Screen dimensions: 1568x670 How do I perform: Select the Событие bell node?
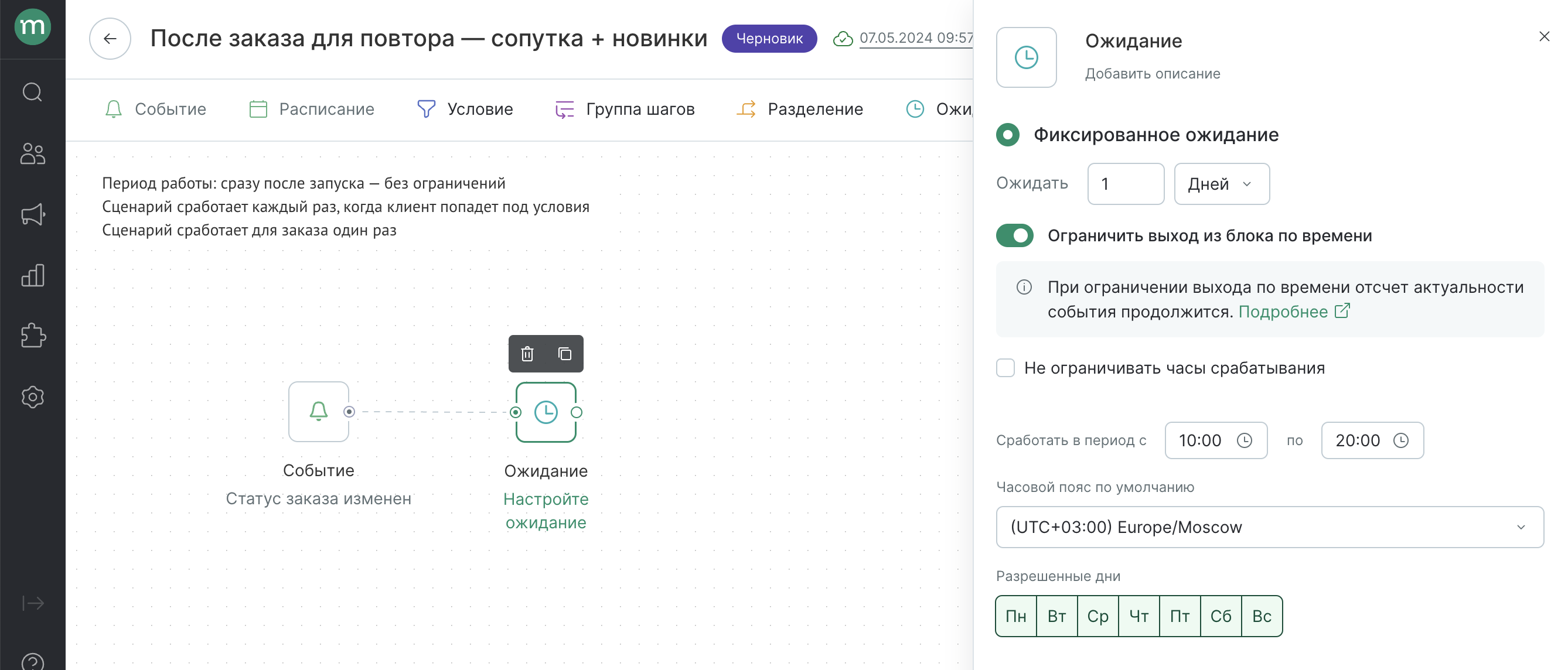click(x=318, y=411)
